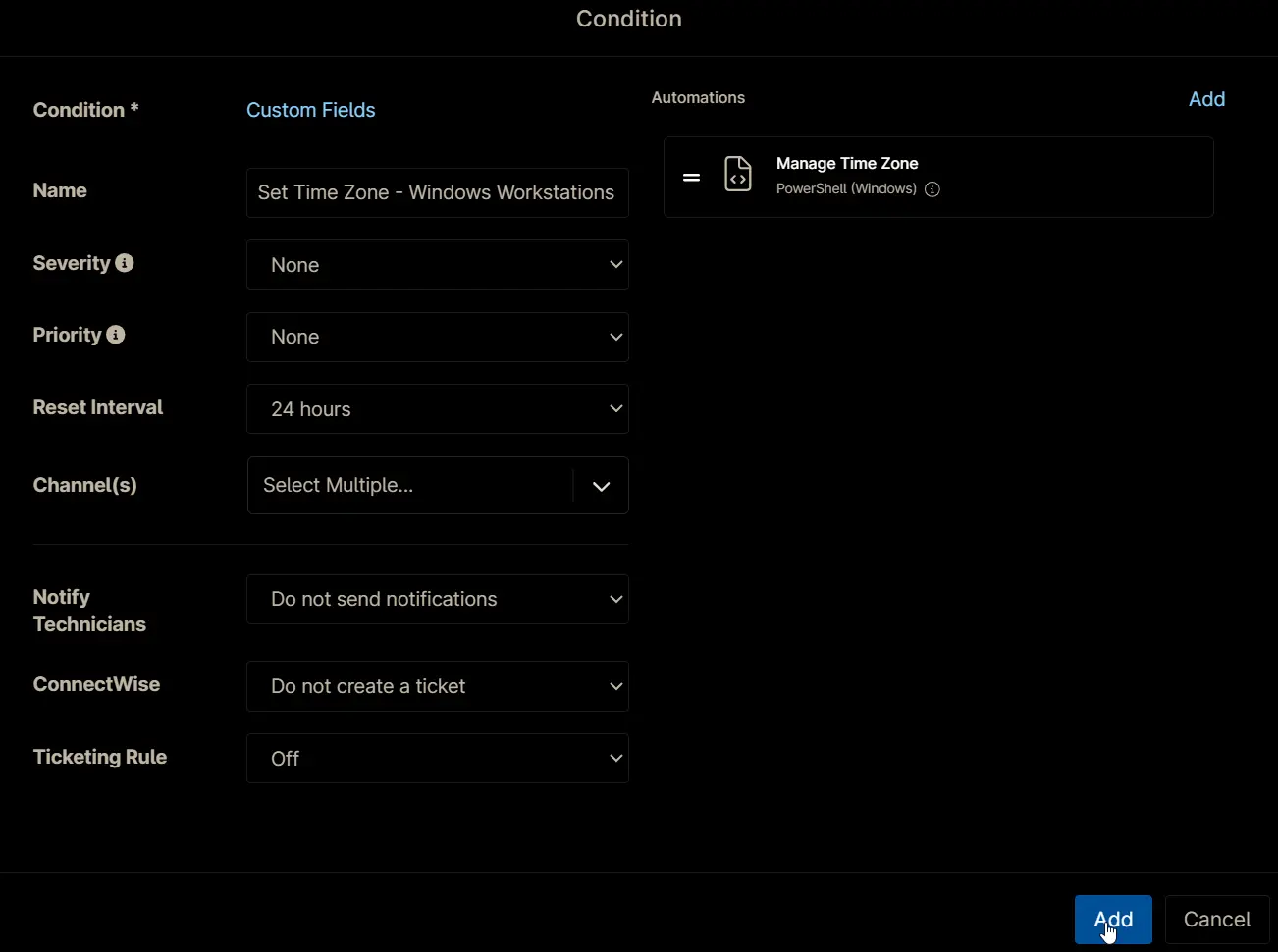Click the Custom Fields condition link
The image size is (1278, 952).
(x=311, y=110)
